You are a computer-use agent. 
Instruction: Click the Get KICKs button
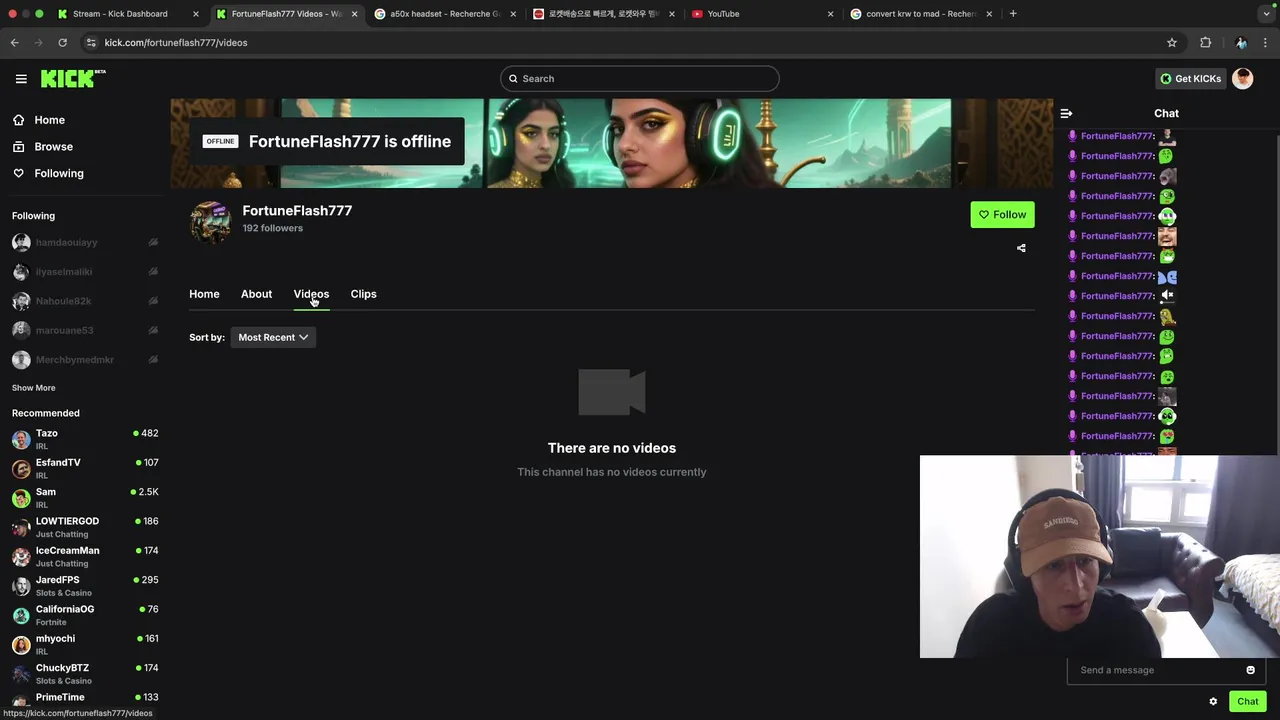click(x=1190, y=79)
